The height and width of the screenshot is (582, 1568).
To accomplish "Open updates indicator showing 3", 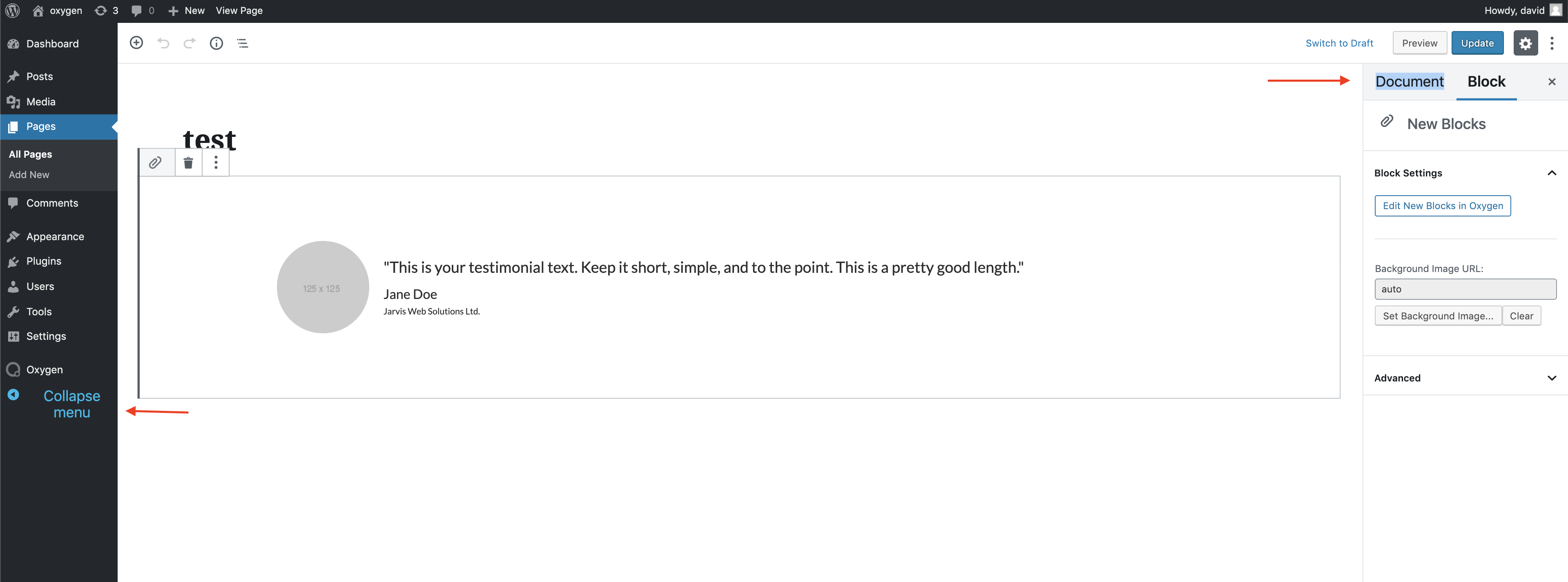I will (106, 10).
